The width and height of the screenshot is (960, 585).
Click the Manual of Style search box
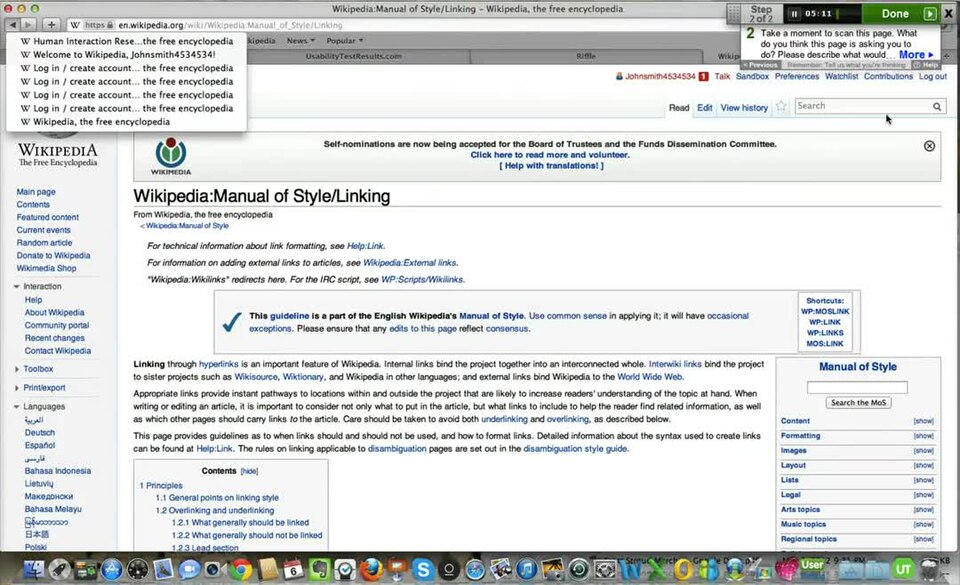[x=857, y=387]
